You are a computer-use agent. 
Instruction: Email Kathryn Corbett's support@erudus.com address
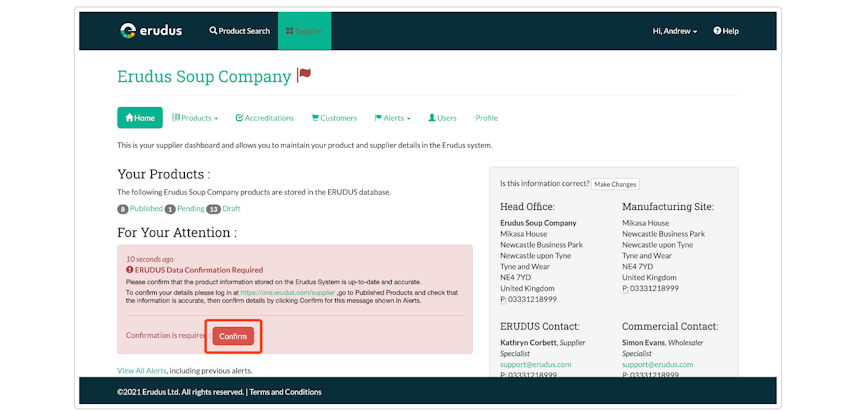[x=536, y=364]
